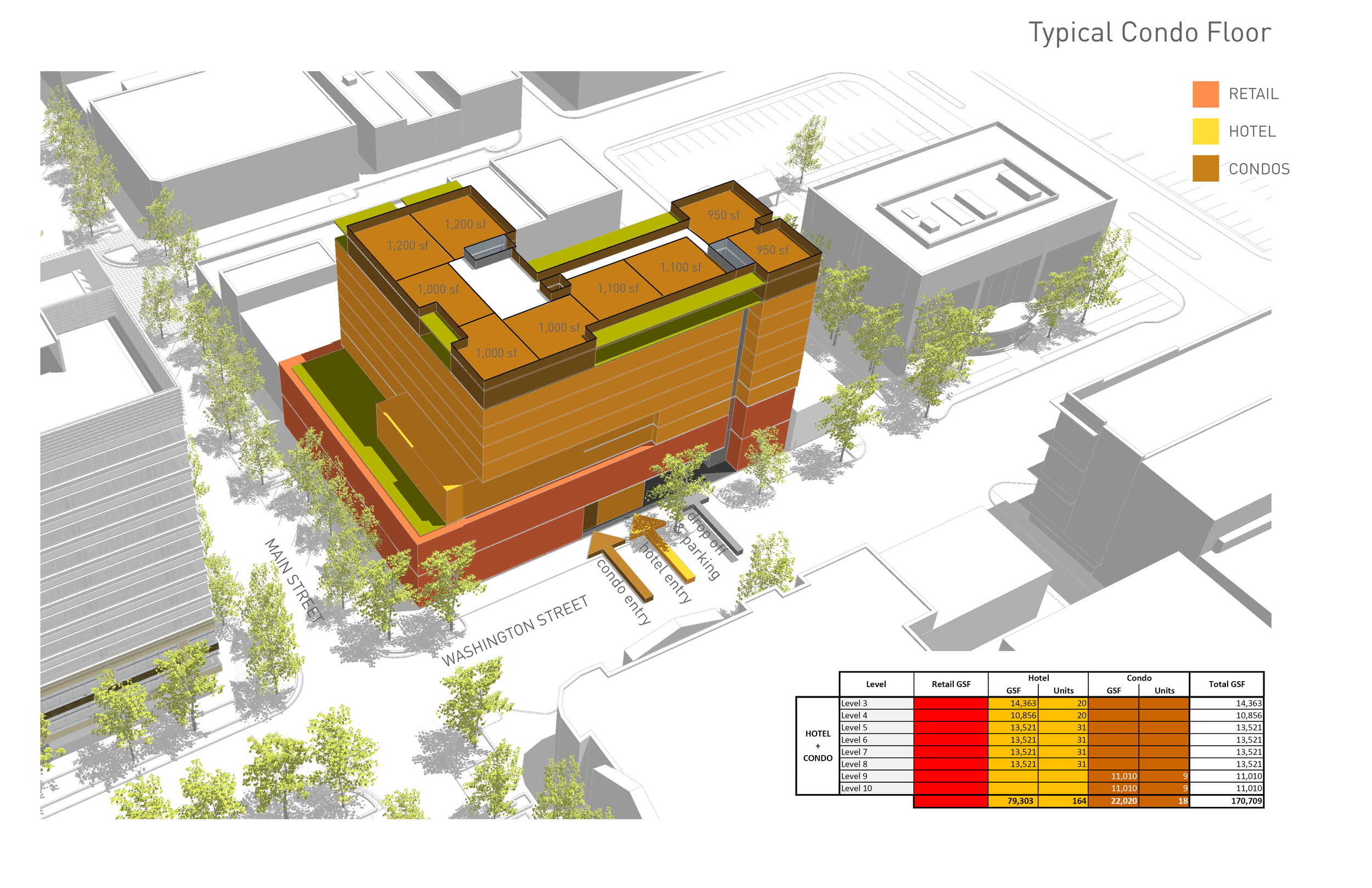Image resolution: width=1372 pixels, height=888 pixels.
Task: Click condo units total 18
Action: click(1164, 801)
